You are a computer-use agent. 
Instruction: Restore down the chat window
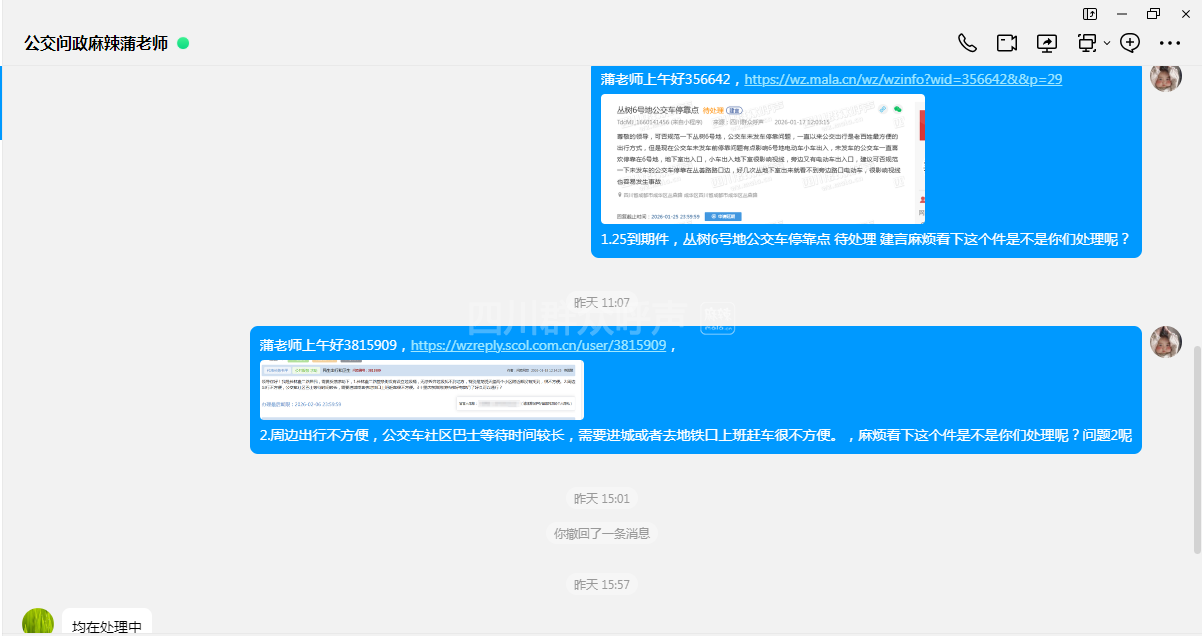coord(1154,14)
